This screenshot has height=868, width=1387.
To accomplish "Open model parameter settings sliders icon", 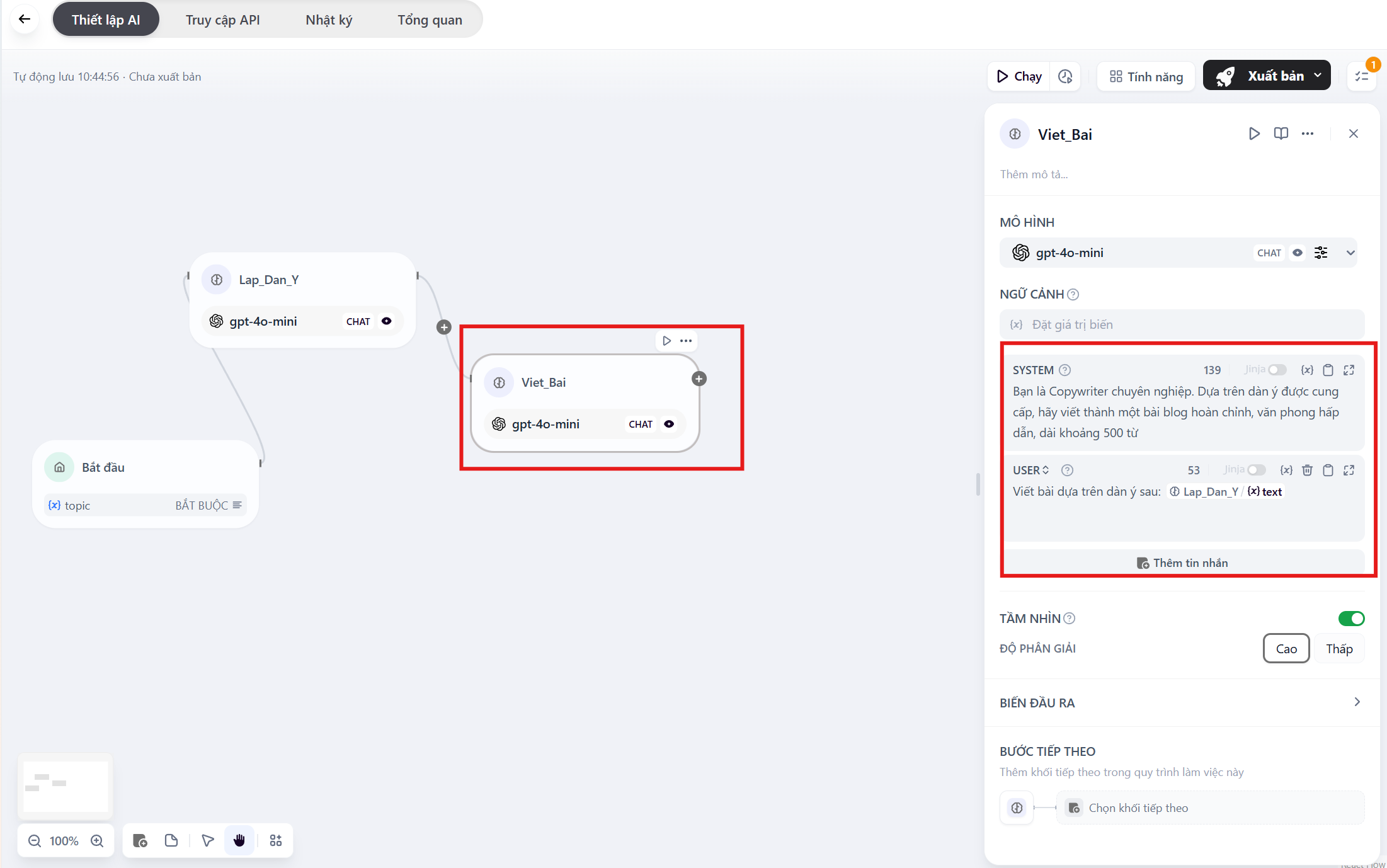I will pos(1321,253).
